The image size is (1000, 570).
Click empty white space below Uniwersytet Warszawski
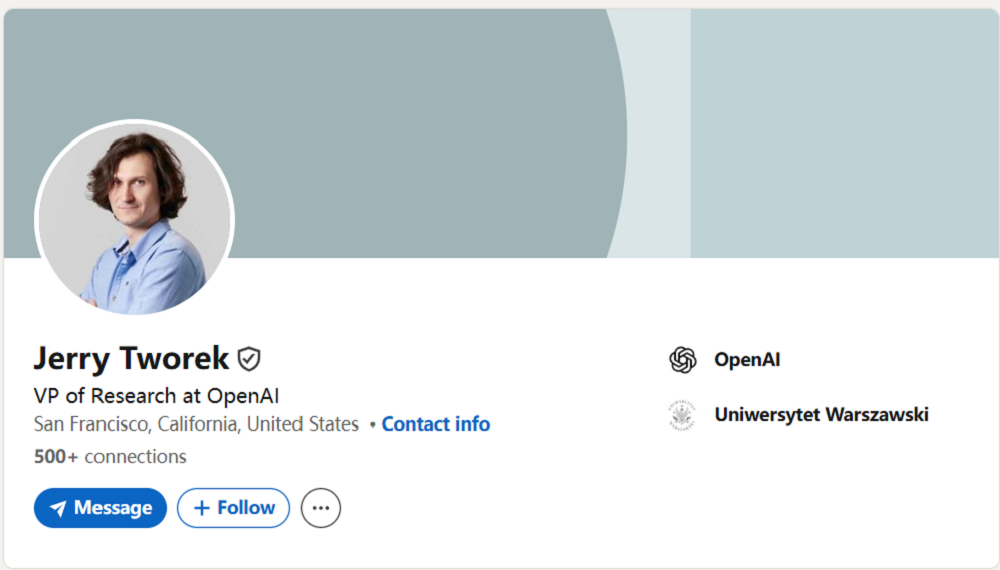(820, 490)
